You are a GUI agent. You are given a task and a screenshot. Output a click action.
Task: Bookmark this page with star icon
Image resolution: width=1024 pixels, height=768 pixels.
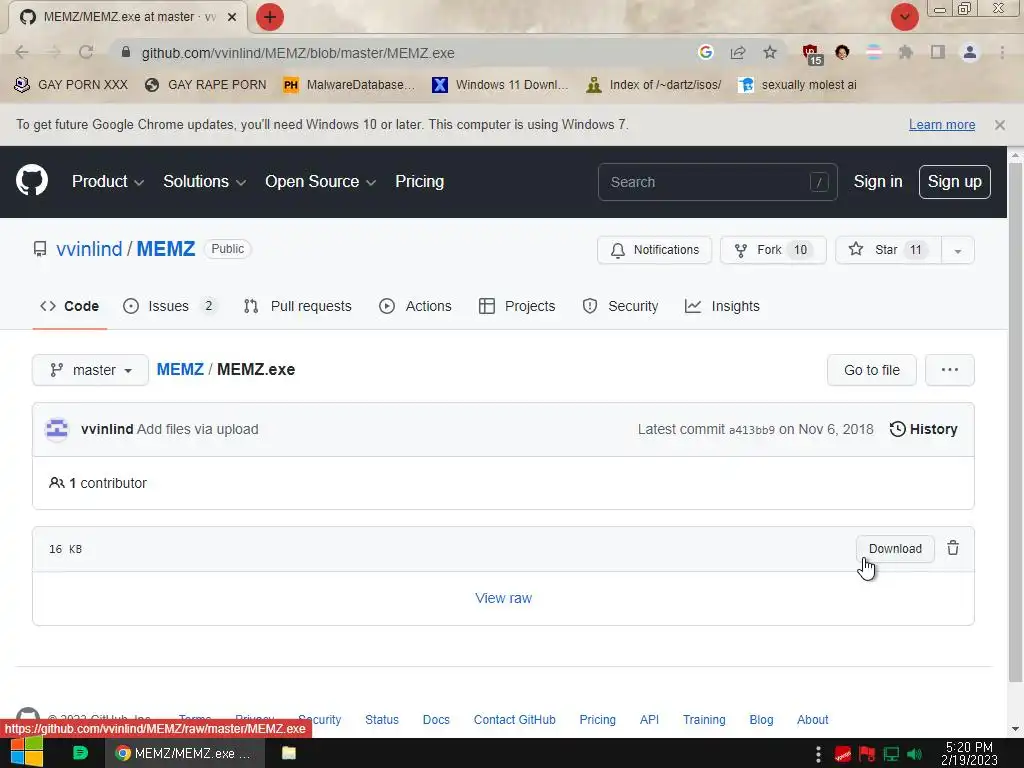(x=770, y=52)
